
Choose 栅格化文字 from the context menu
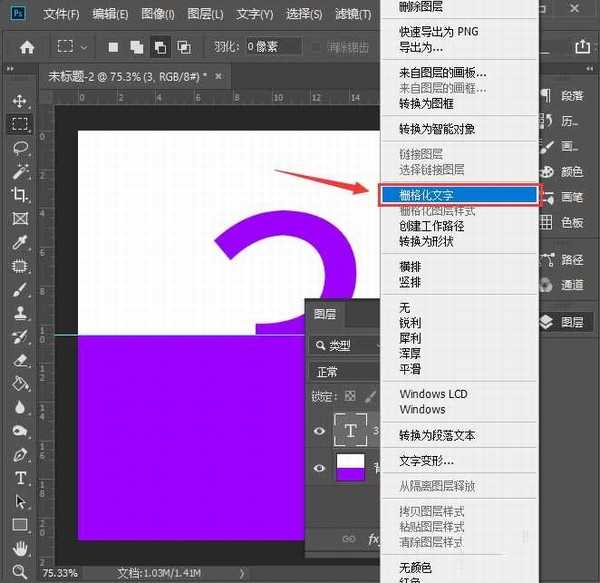[458, 195]
